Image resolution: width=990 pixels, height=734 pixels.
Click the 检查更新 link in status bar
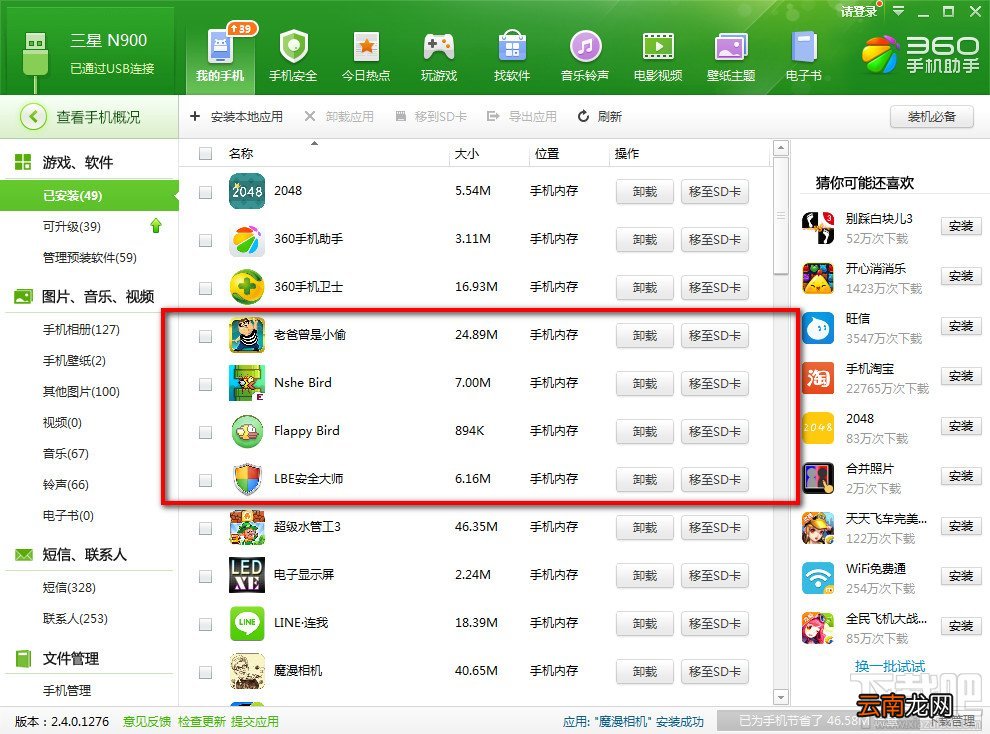pos(201,721)
